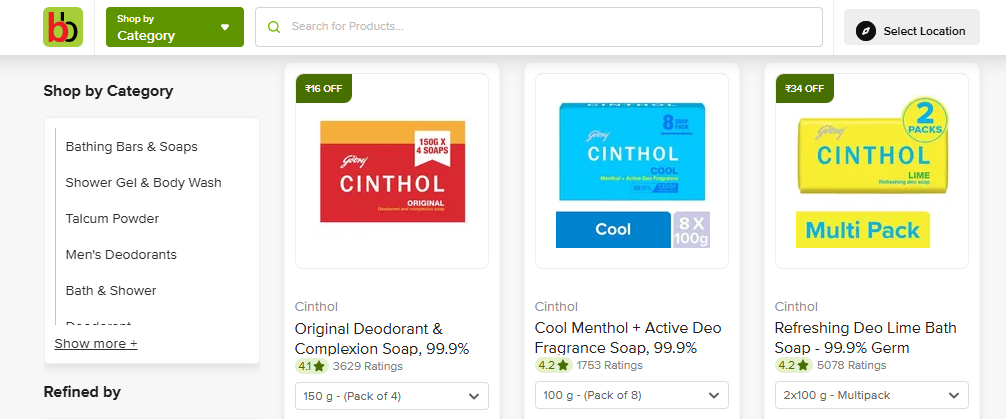Open Original Deodorant & Complexion Soap title
This screenshot has height=419, width=1006.
click(x=382, y=339)
